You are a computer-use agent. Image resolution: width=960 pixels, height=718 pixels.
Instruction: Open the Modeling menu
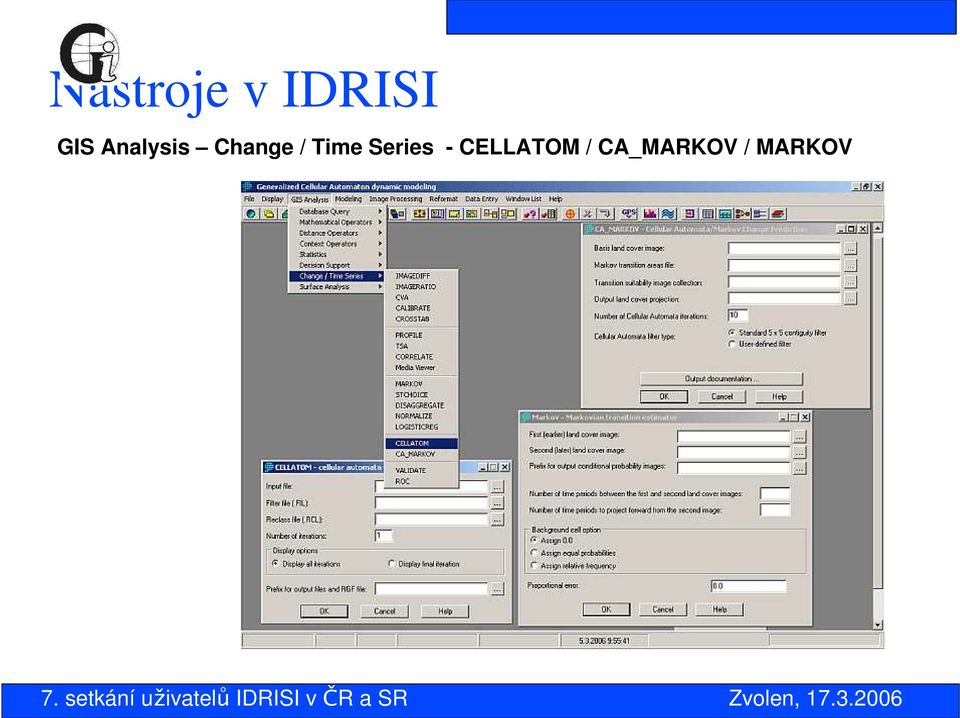pyautogui.click(x=348, y=199)
